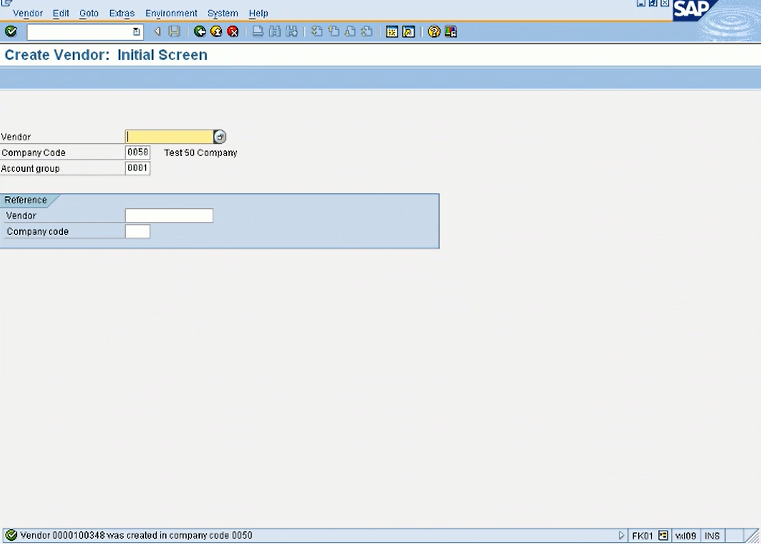This screenshot has width=761, height=544.
Task: Open the status bar system info selector icon
Action: click(x=663, y=535)
